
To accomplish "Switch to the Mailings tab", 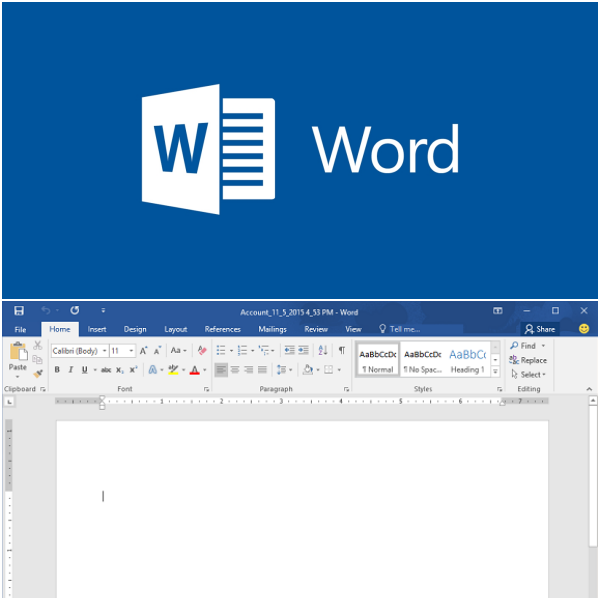I will (x=272, y=329).
